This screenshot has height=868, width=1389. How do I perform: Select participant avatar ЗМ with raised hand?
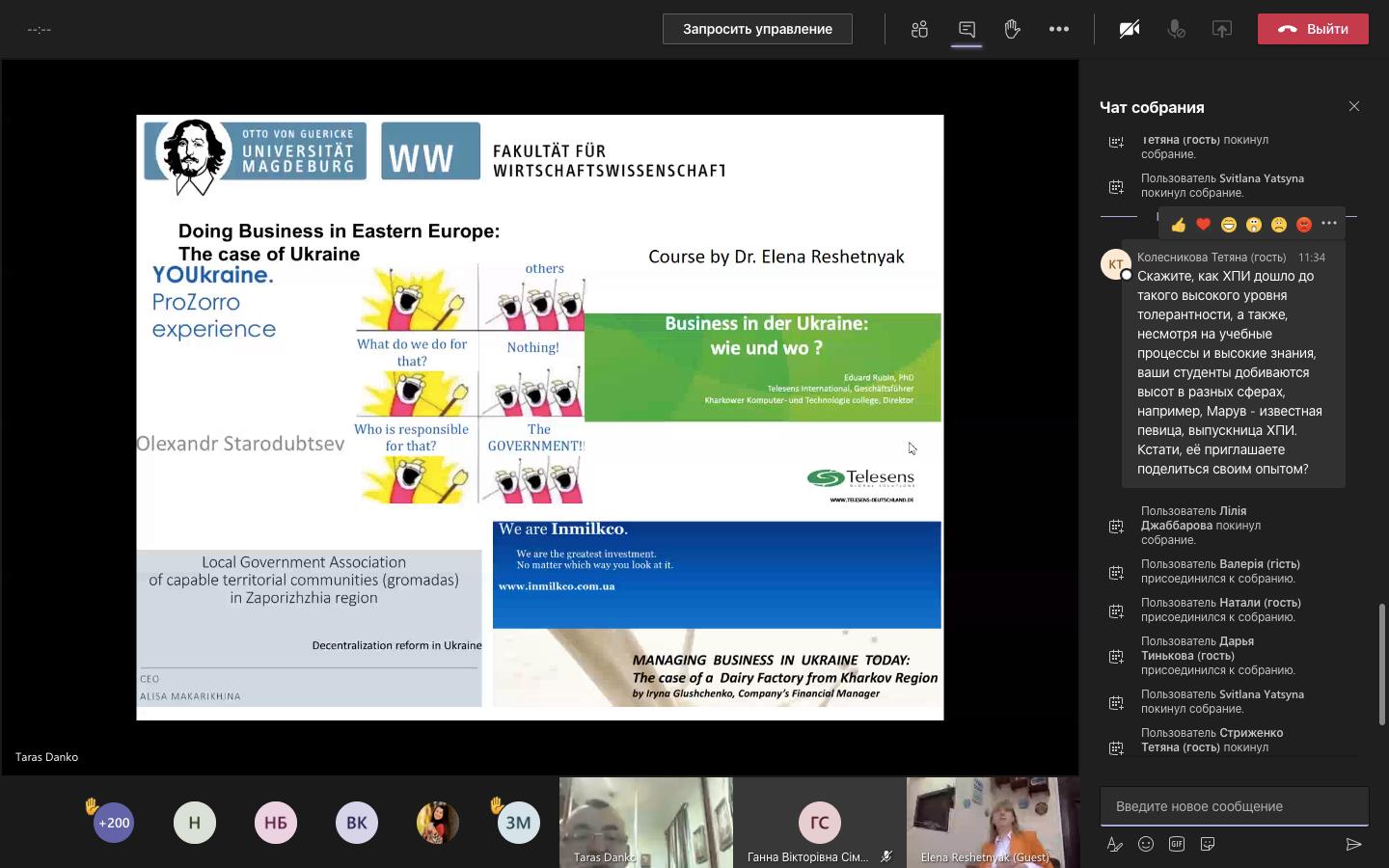pos(519,823)
